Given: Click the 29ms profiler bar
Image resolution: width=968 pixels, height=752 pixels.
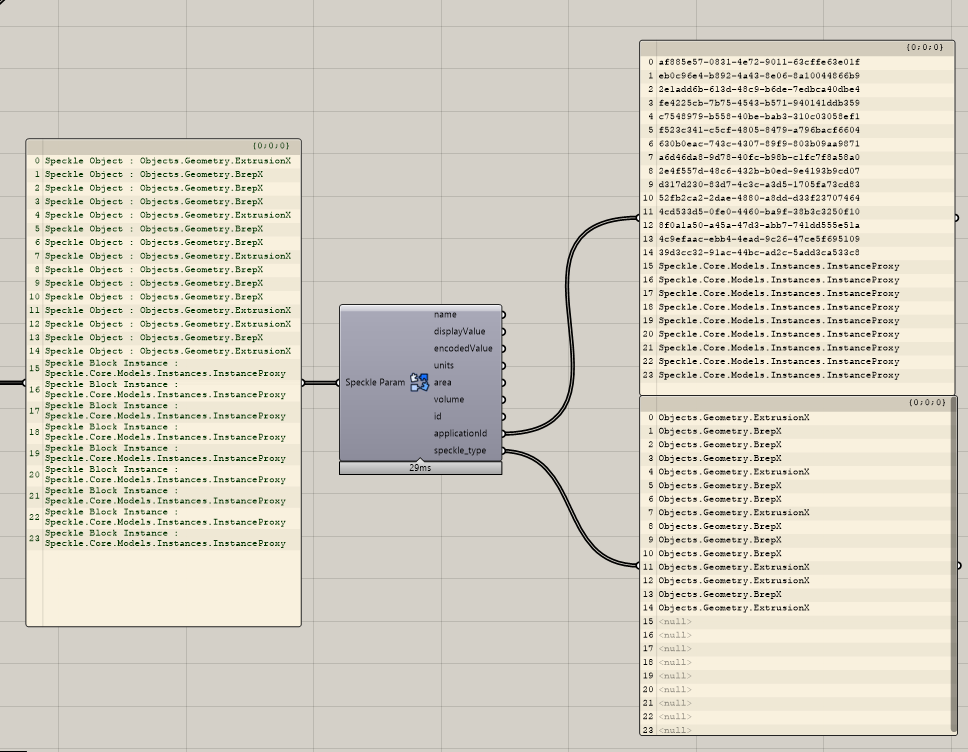Looking at the screenshot, I should 420,468.
